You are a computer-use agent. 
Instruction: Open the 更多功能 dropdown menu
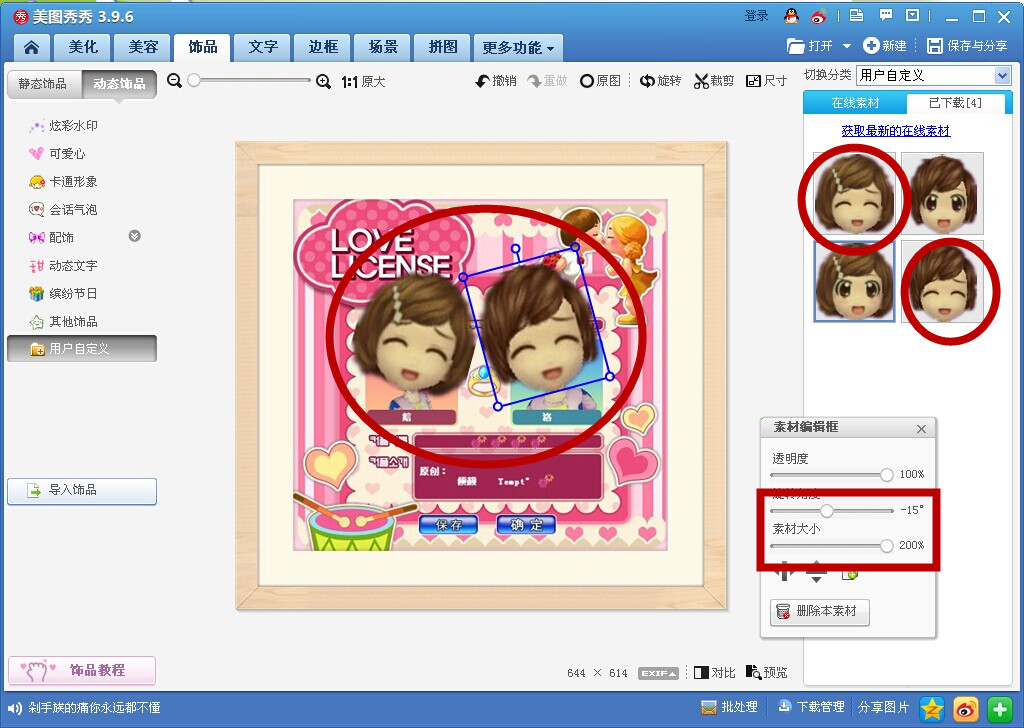pos(518,48)
